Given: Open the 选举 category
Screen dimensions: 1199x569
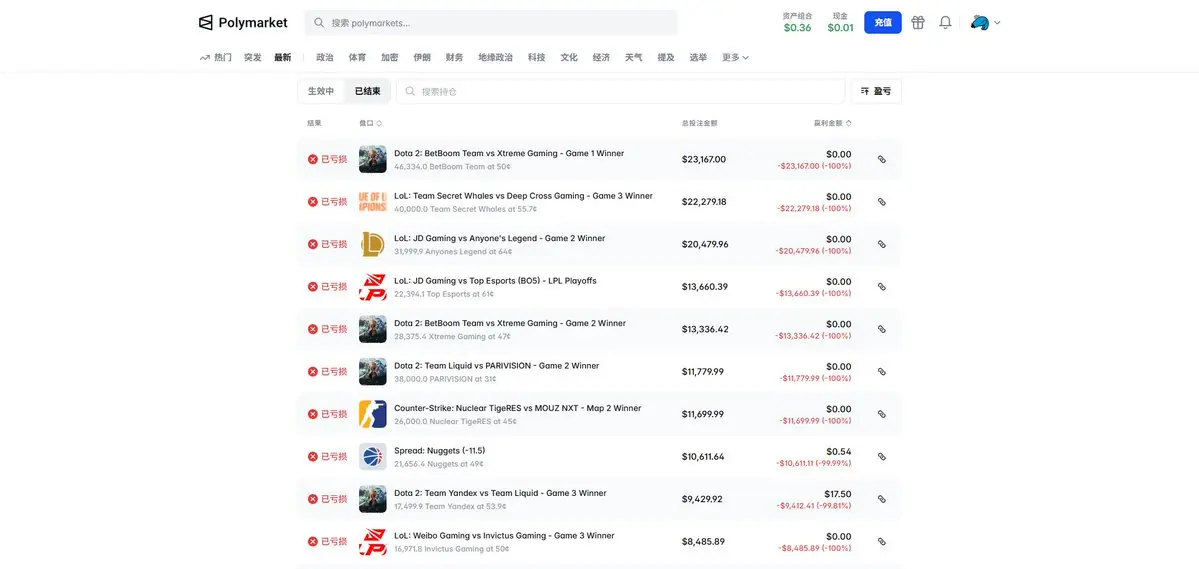Looking at the screenshot, I should click(x=698, y=57).
